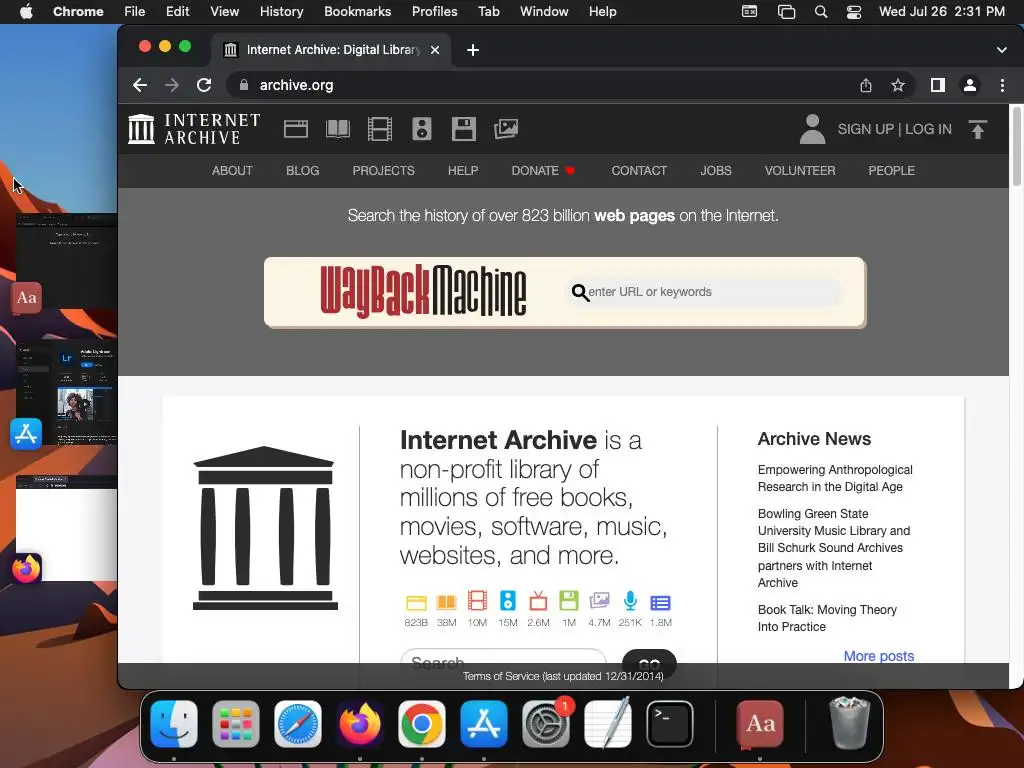This screenshot has width=1024, height=768.
Task: Open the Software floppy icon in header
Action: (464, 129)
